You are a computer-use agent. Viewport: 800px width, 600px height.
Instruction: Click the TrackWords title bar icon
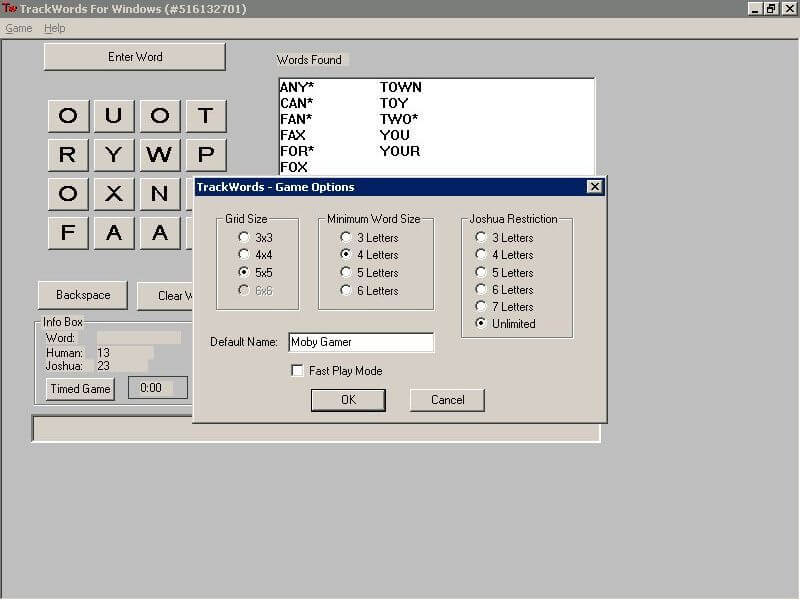click(9, 8)
